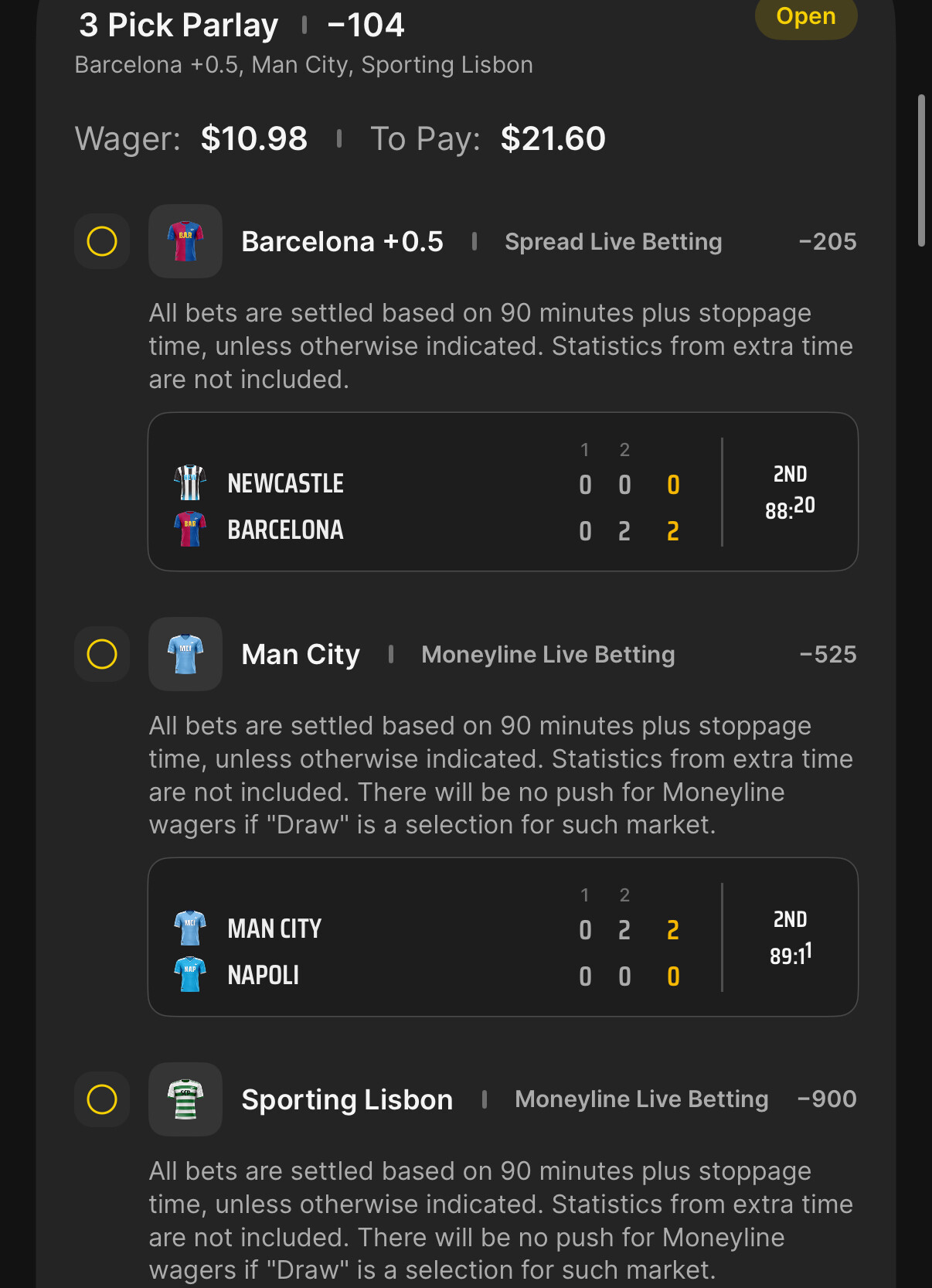The image size is (932, 1288).
Task: Click the 89:11 match clock for Napoli game
Action: (x=790, y=954)
